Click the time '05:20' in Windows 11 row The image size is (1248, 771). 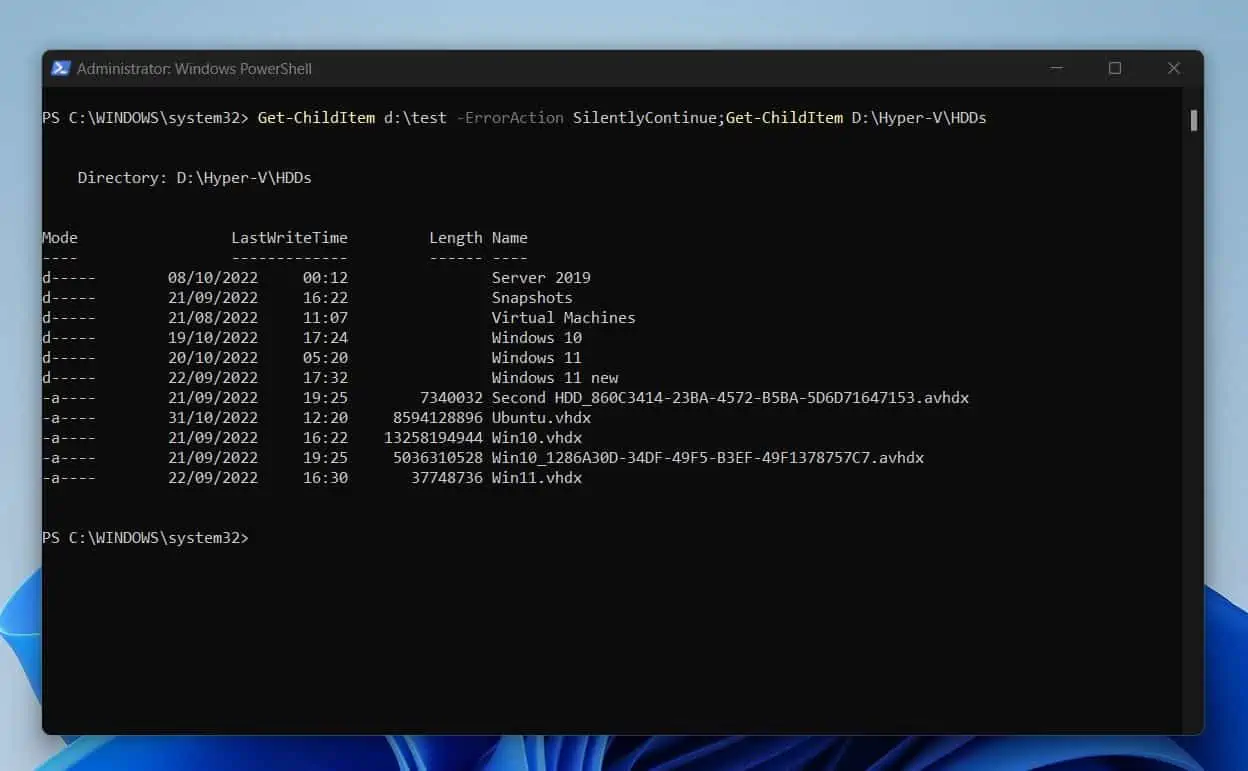325,358
